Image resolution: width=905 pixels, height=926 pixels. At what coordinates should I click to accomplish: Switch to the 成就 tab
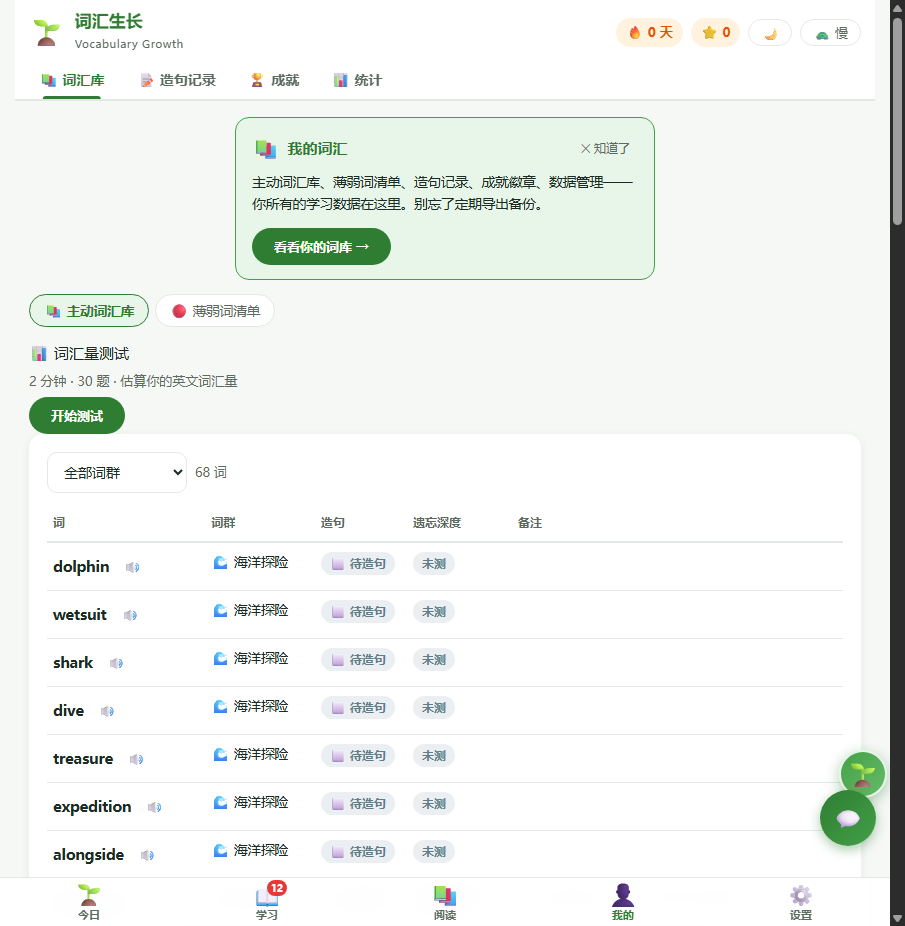pyautogui.click(x=275, y=80)
